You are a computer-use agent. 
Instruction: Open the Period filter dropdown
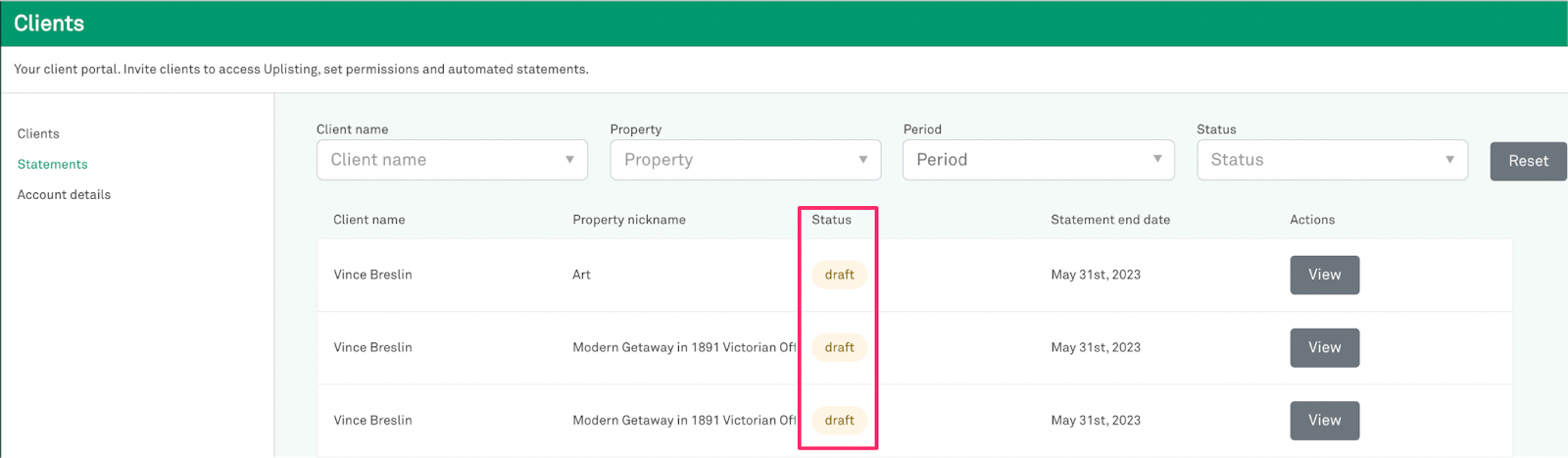click(1038, 160)
